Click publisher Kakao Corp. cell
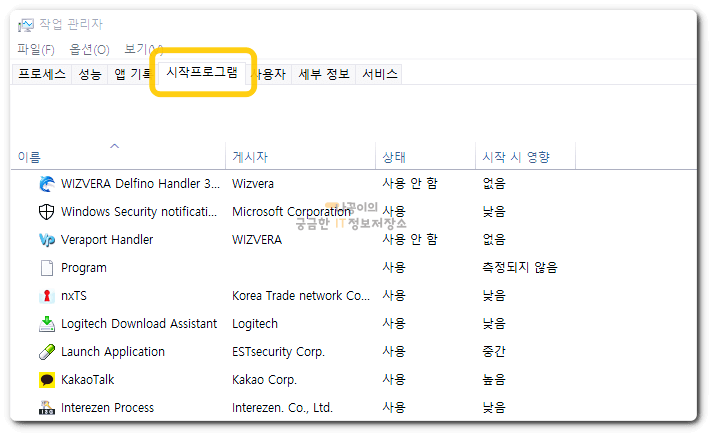This screenshot has height=435, width=711. 264,380
